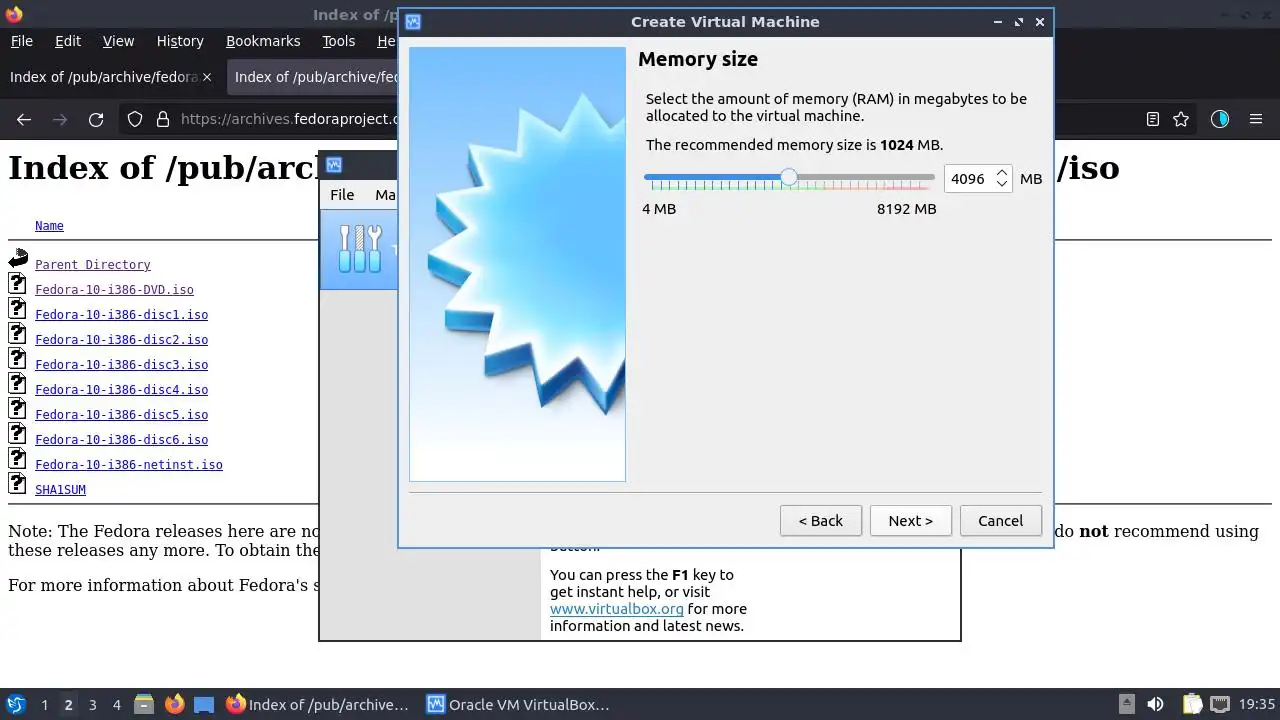Viewport: 1280px width, 720px height.
Task: Open Fedora-10-i386-disc3.iso link
Action: 122,365
